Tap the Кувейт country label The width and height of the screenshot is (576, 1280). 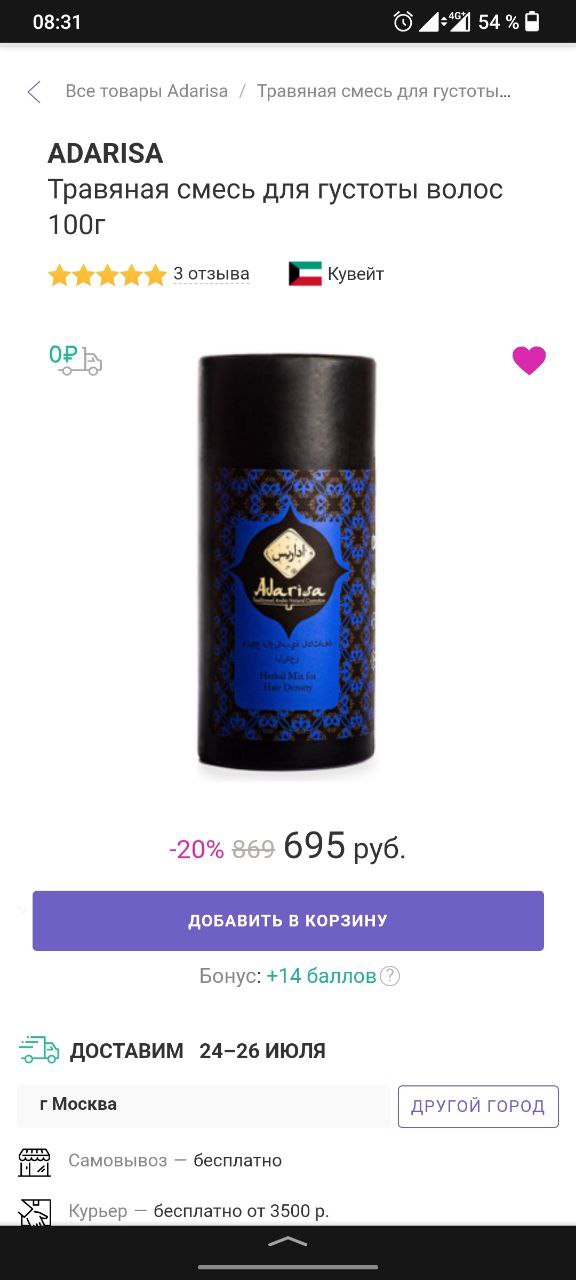point(356,274)
